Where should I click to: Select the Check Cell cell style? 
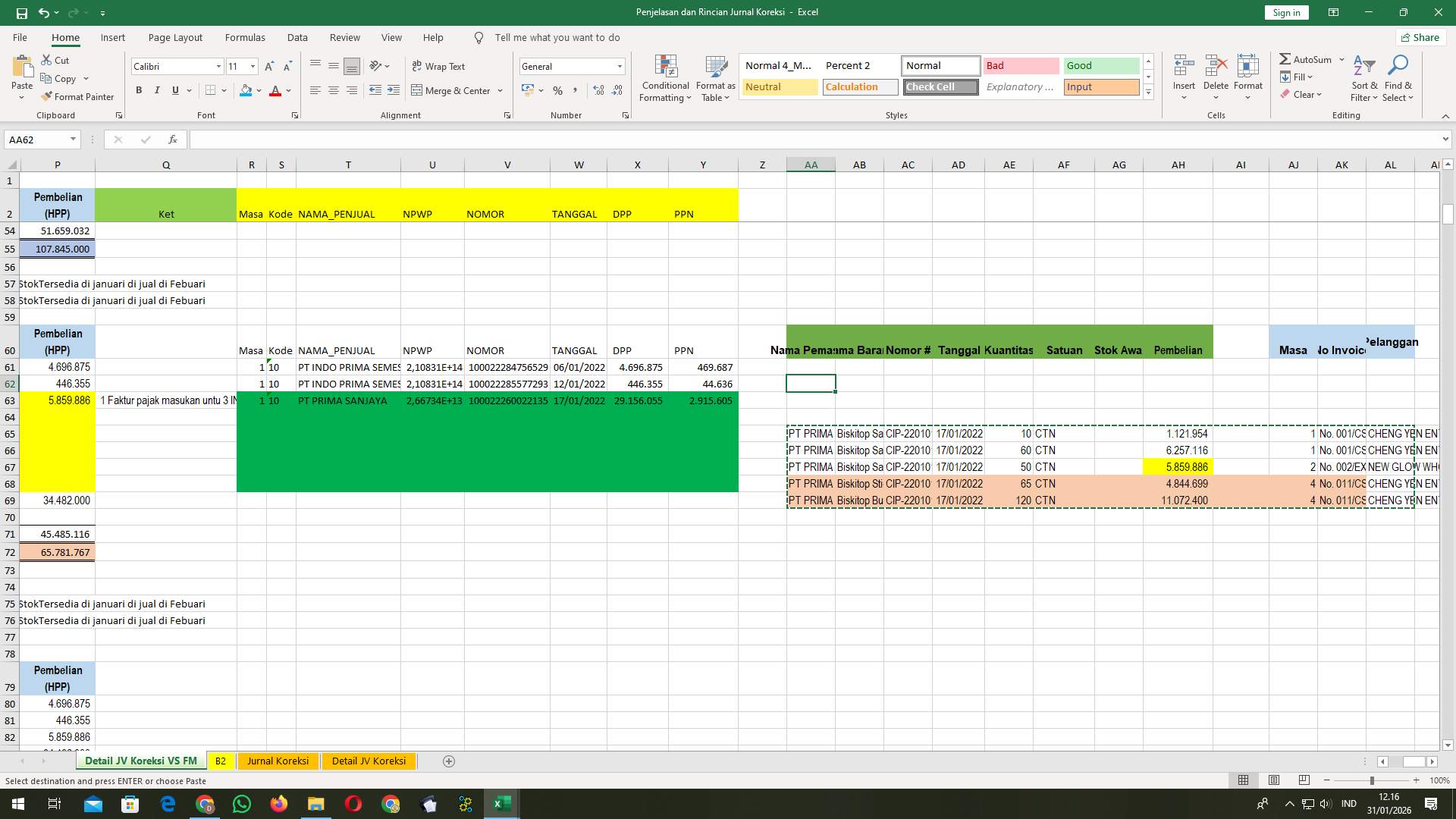[940, 86]
